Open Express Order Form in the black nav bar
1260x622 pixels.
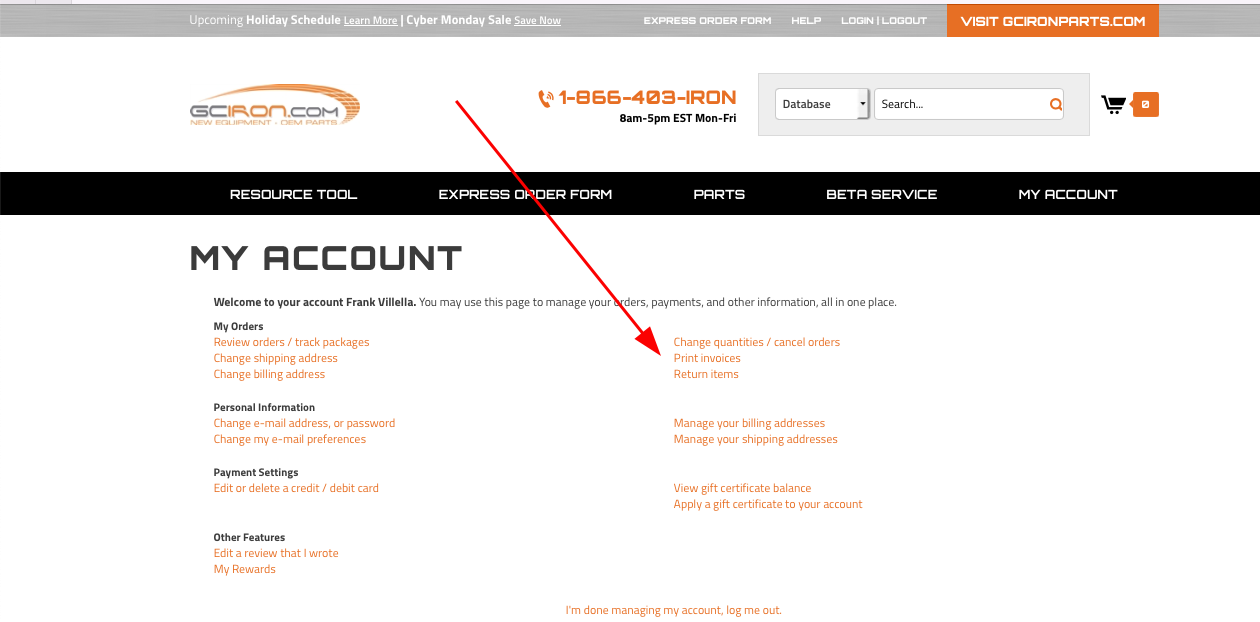[525, 194]
